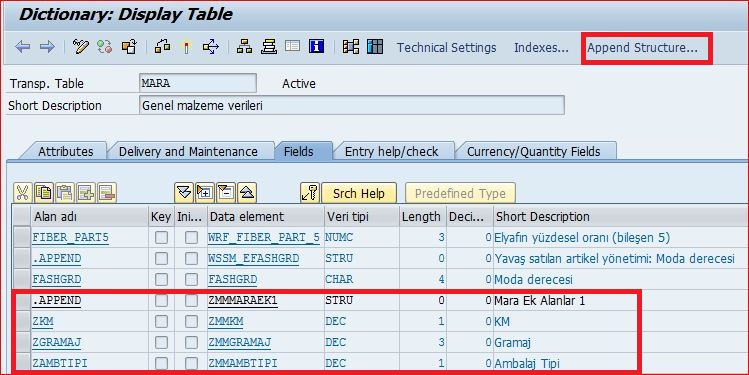Click the MARA table name field
Screen dimensions: 749x375
[x=197, y=83]
